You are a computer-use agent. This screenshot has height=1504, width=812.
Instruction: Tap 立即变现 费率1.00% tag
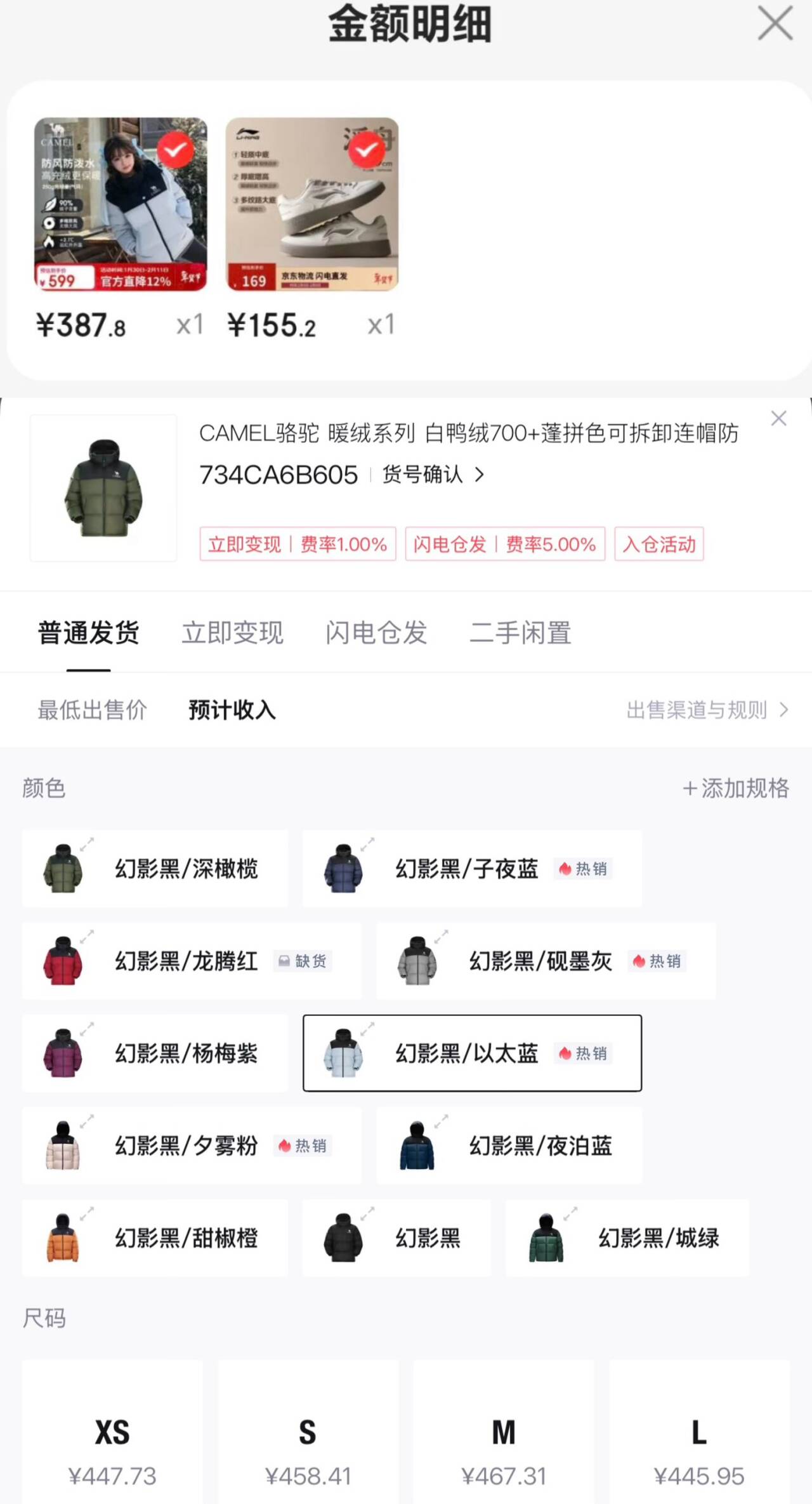pos(298,544)
